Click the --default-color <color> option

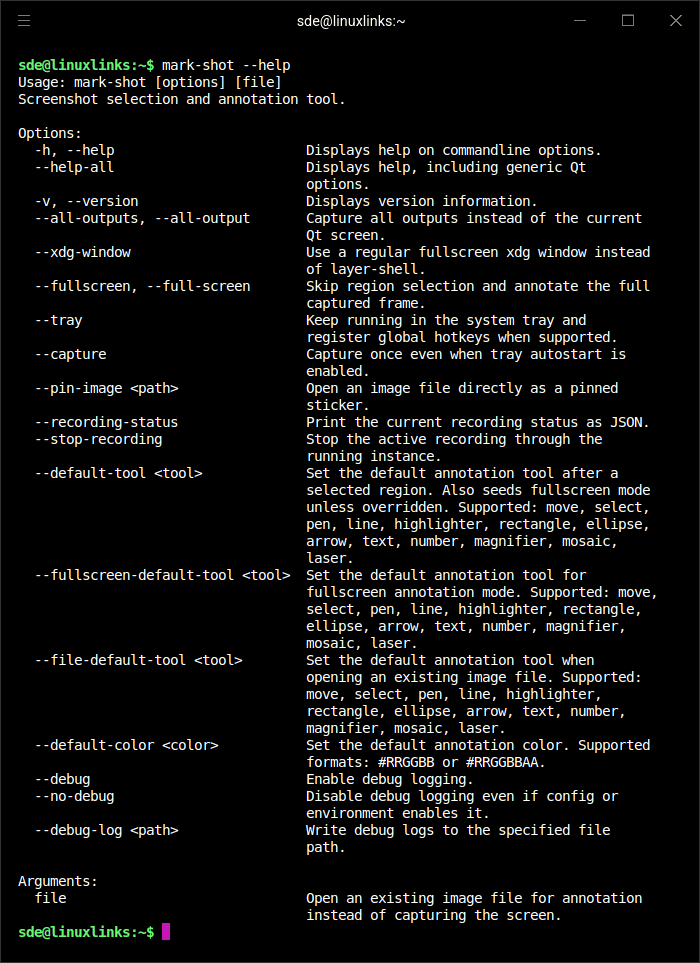click(x=126, y=745)
